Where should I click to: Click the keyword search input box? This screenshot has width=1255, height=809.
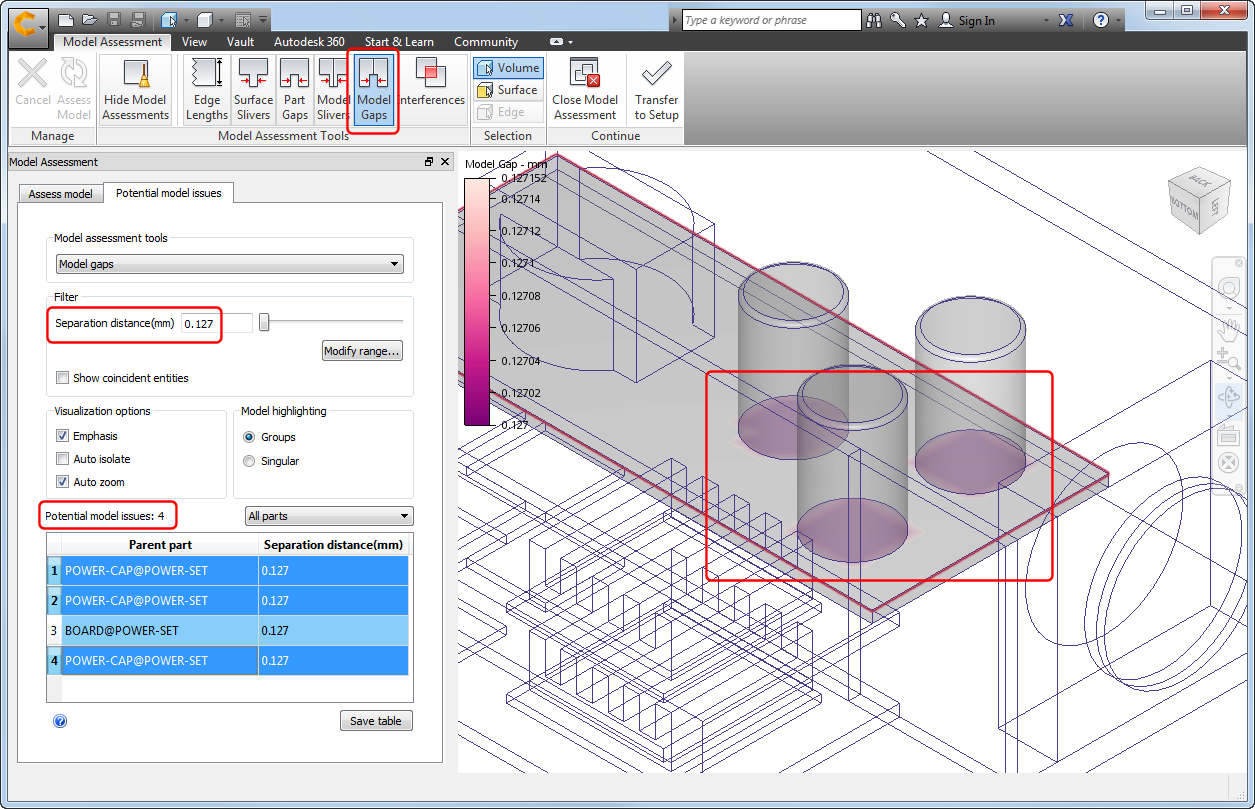coord(771,20)
